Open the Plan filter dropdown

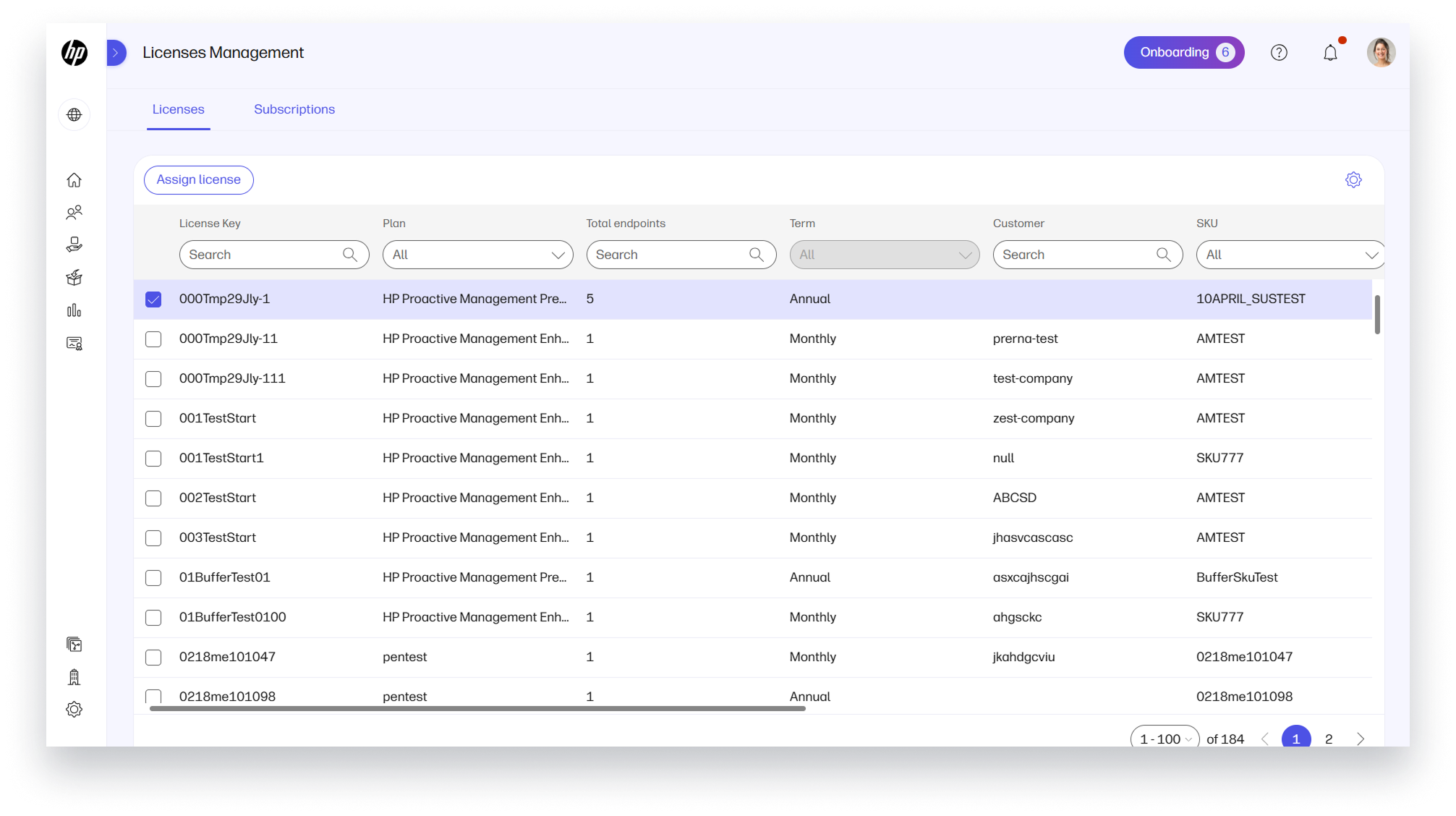[477, 255]
